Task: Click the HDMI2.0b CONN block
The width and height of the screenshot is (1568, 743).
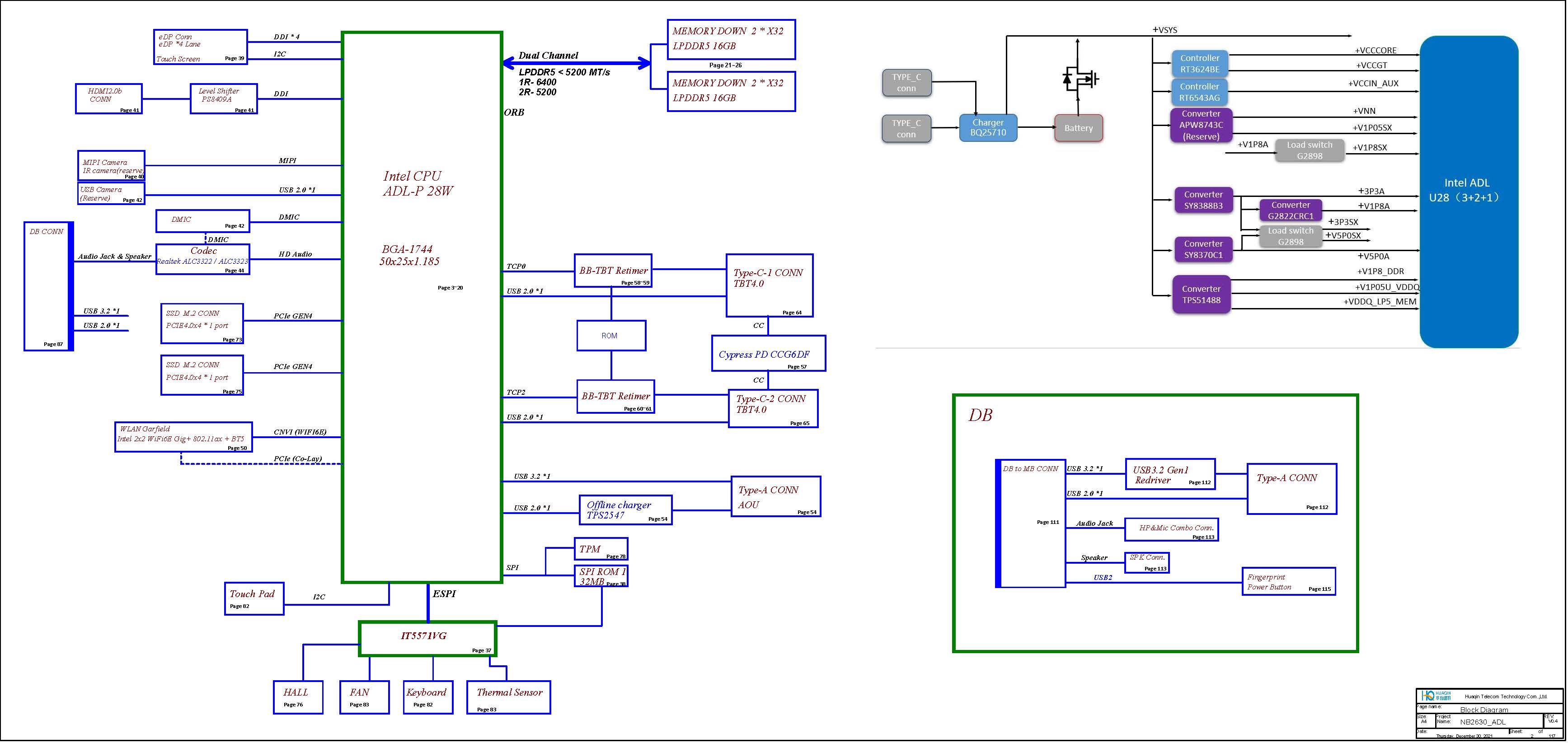Action: pyautogui.click(x=108, y=98)
